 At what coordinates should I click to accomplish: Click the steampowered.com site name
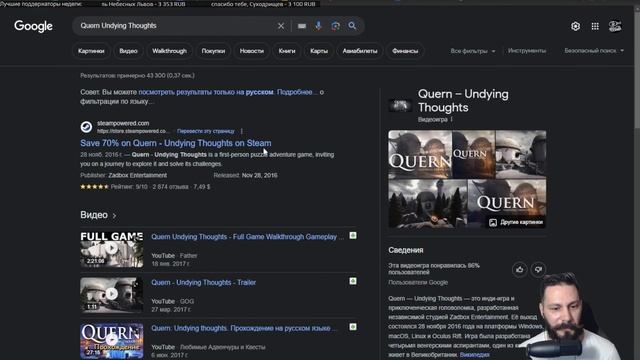(123, 123)
